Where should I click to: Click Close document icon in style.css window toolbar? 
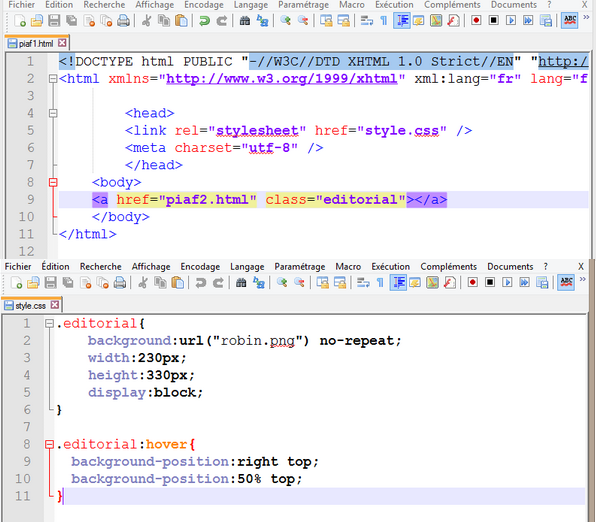point(86,283)
